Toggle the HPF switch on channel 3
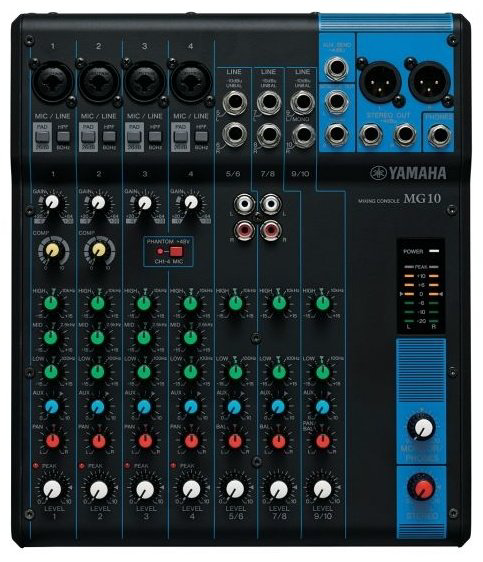Screen dimensions: 483x562 pos(155,137)
